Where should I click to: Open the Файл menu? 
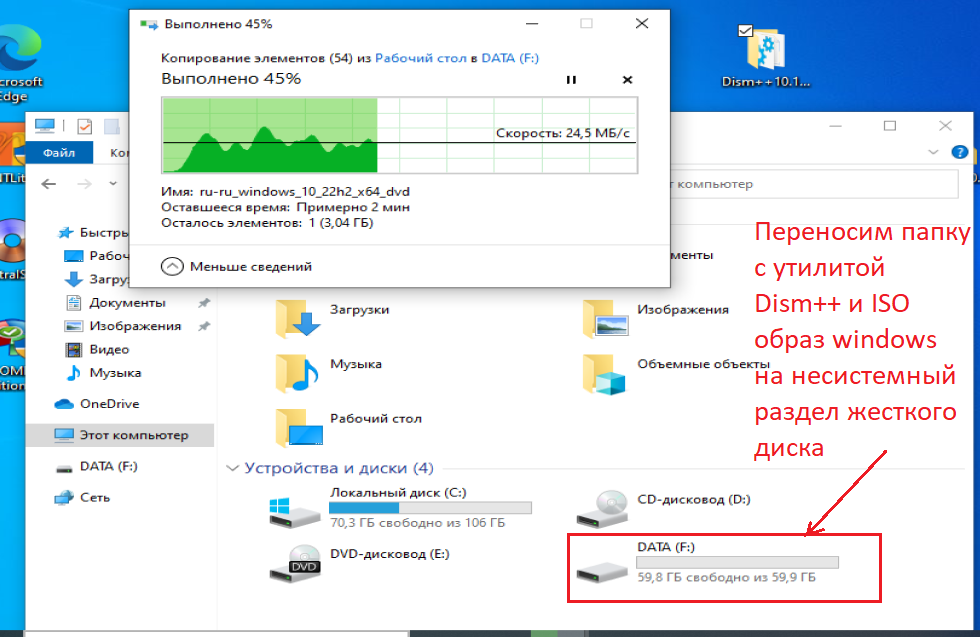point(58,152)
